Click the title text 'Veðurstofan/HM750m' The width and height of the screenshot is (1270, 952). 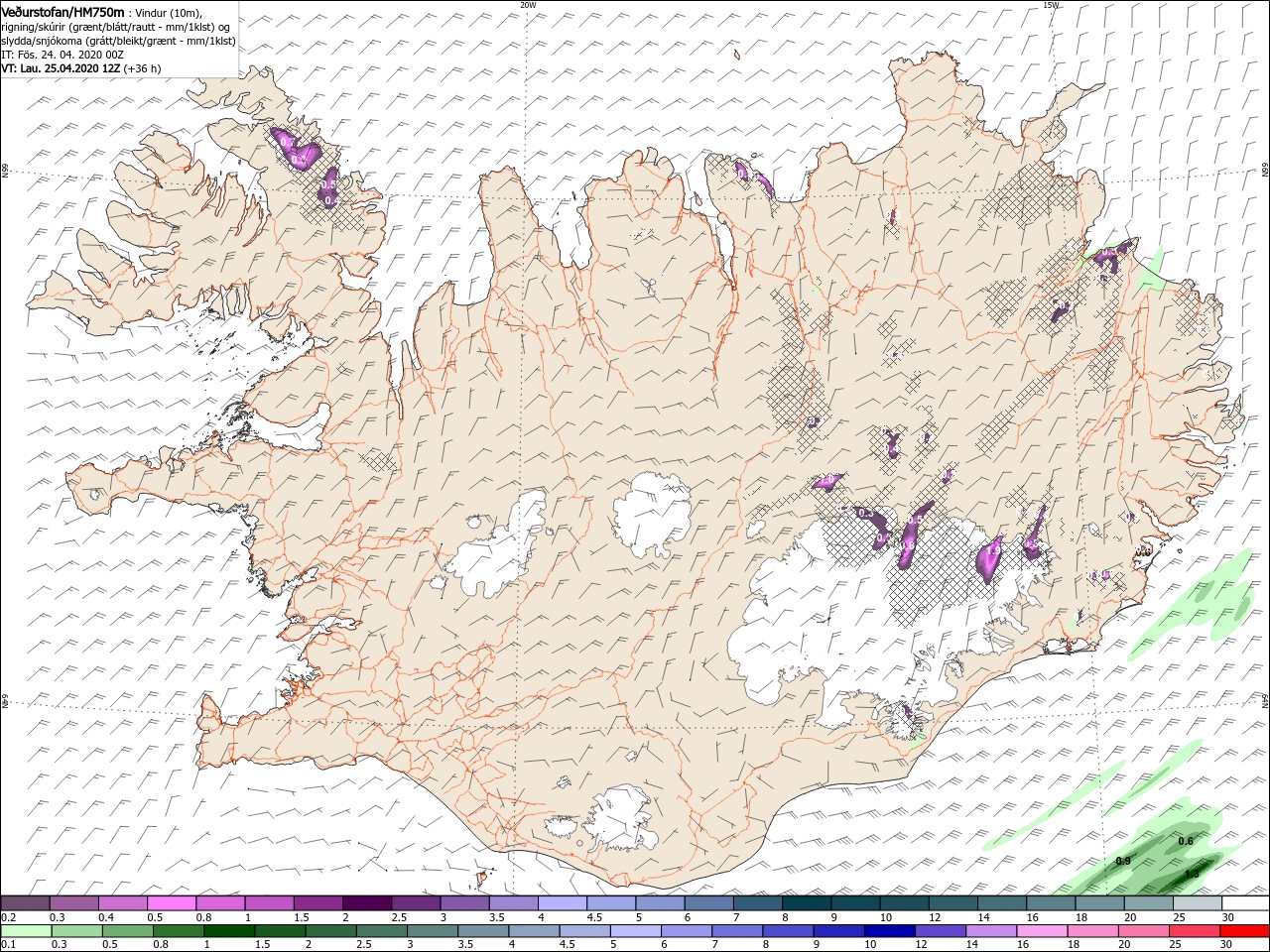[63, 11]
